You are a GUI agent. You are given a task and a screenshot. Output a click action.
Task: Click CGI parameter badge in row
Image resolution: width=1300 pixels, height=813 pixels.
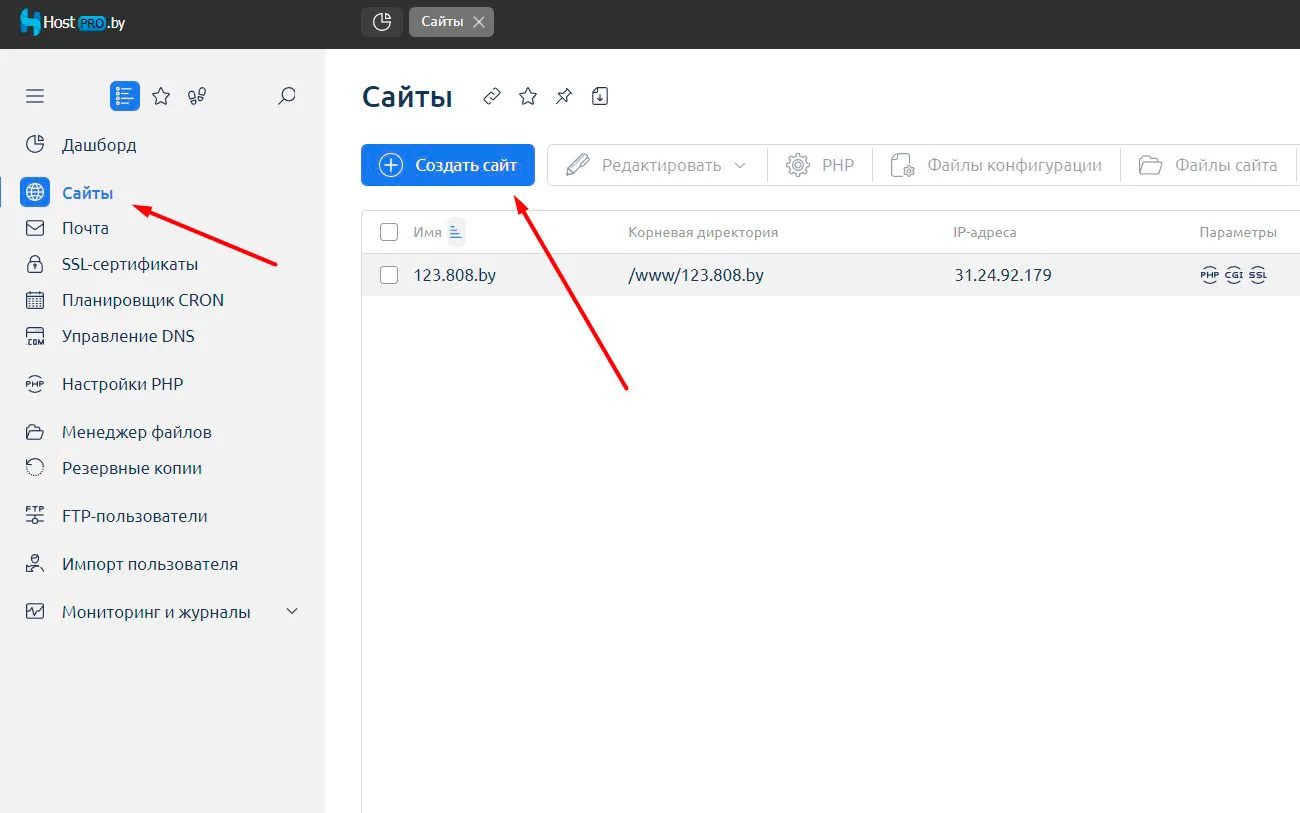coord(1234,275)
